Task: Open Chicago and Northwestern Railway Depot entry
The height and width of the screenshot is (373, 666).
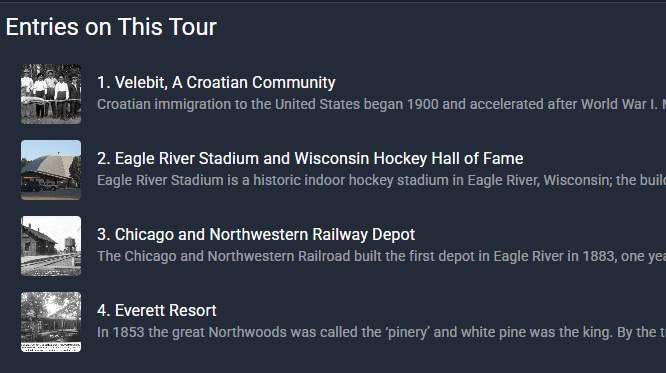Action: coord(256,235)
